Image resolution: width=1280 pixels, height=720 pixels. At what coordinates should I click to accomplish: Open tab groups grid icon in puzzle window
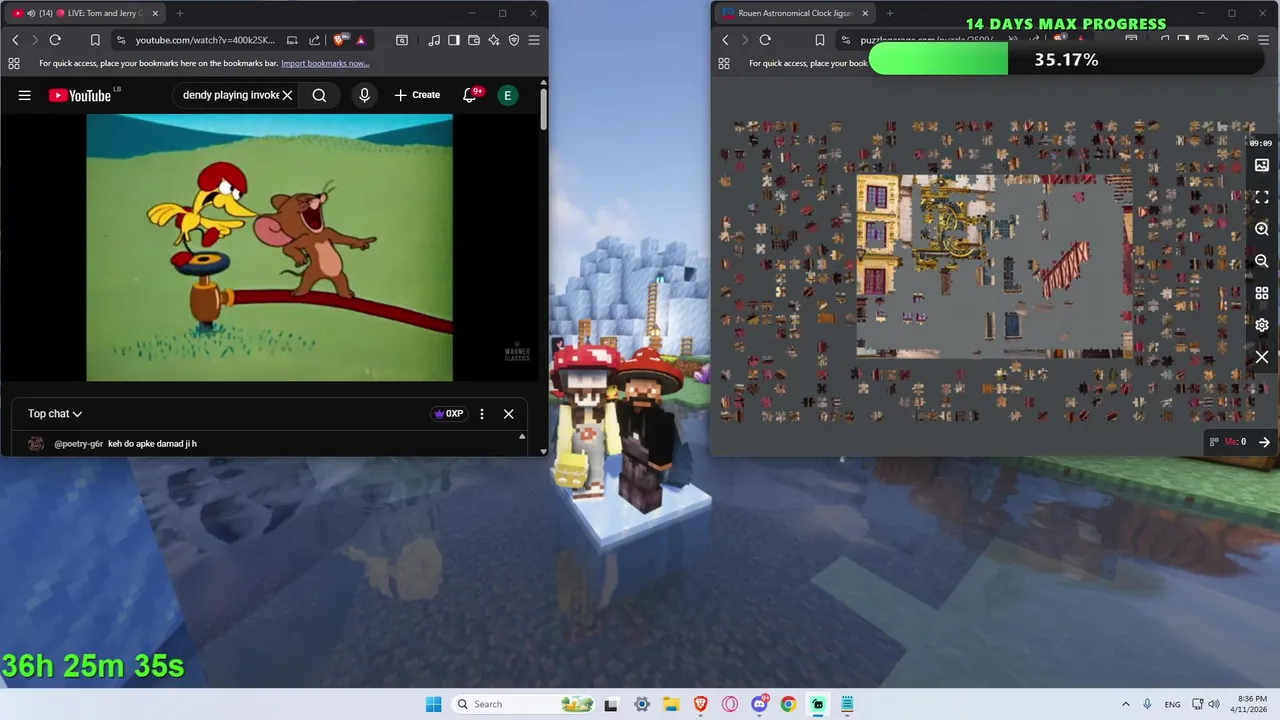pos(723,63)
